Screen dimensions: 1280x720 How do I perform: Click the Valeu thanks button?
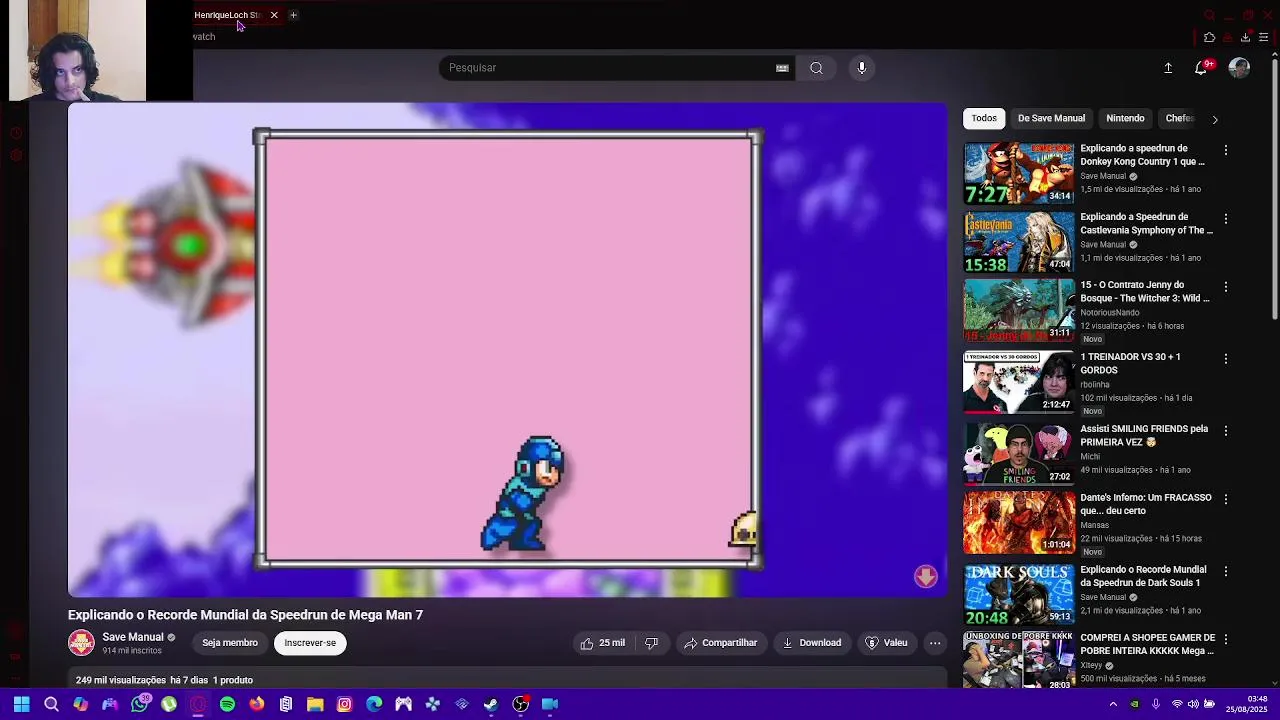click(886, 643)
